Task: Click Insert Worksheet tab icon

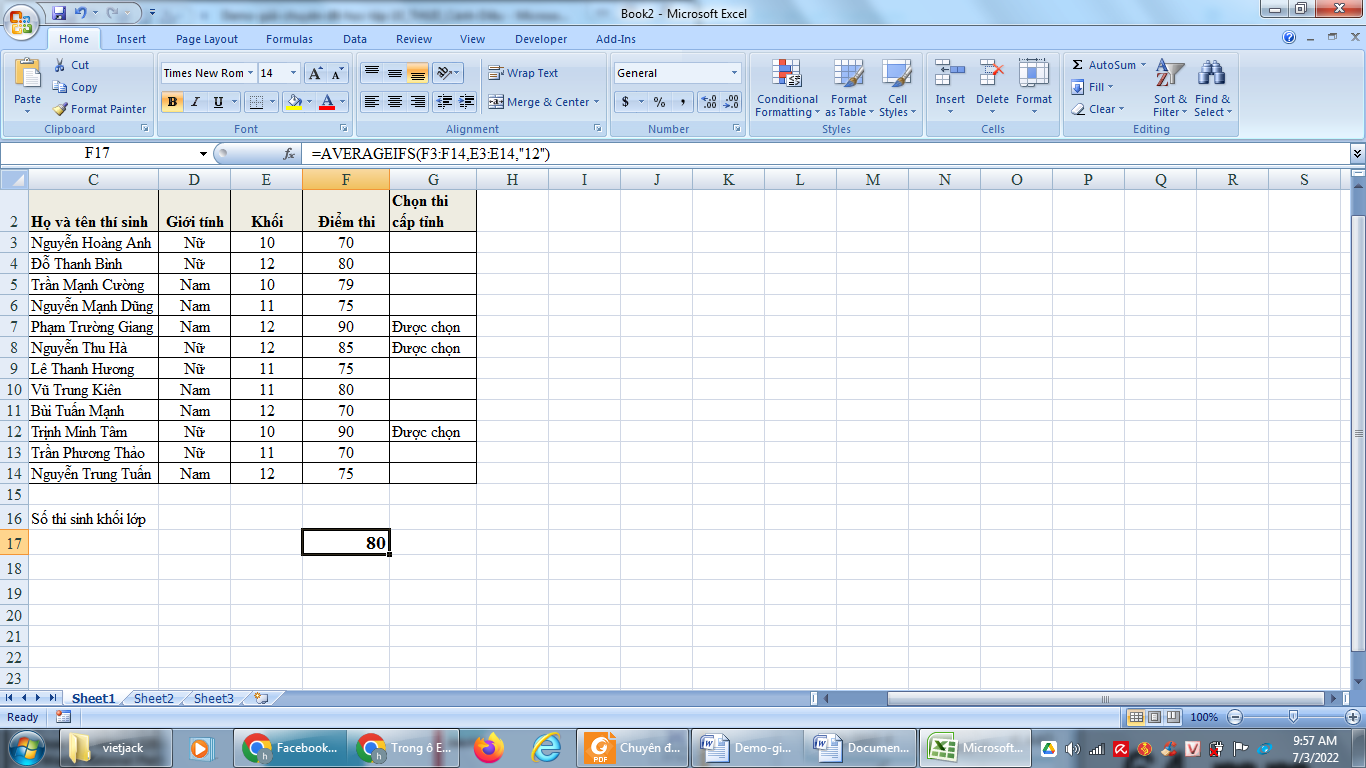Action: coord(262,698)
